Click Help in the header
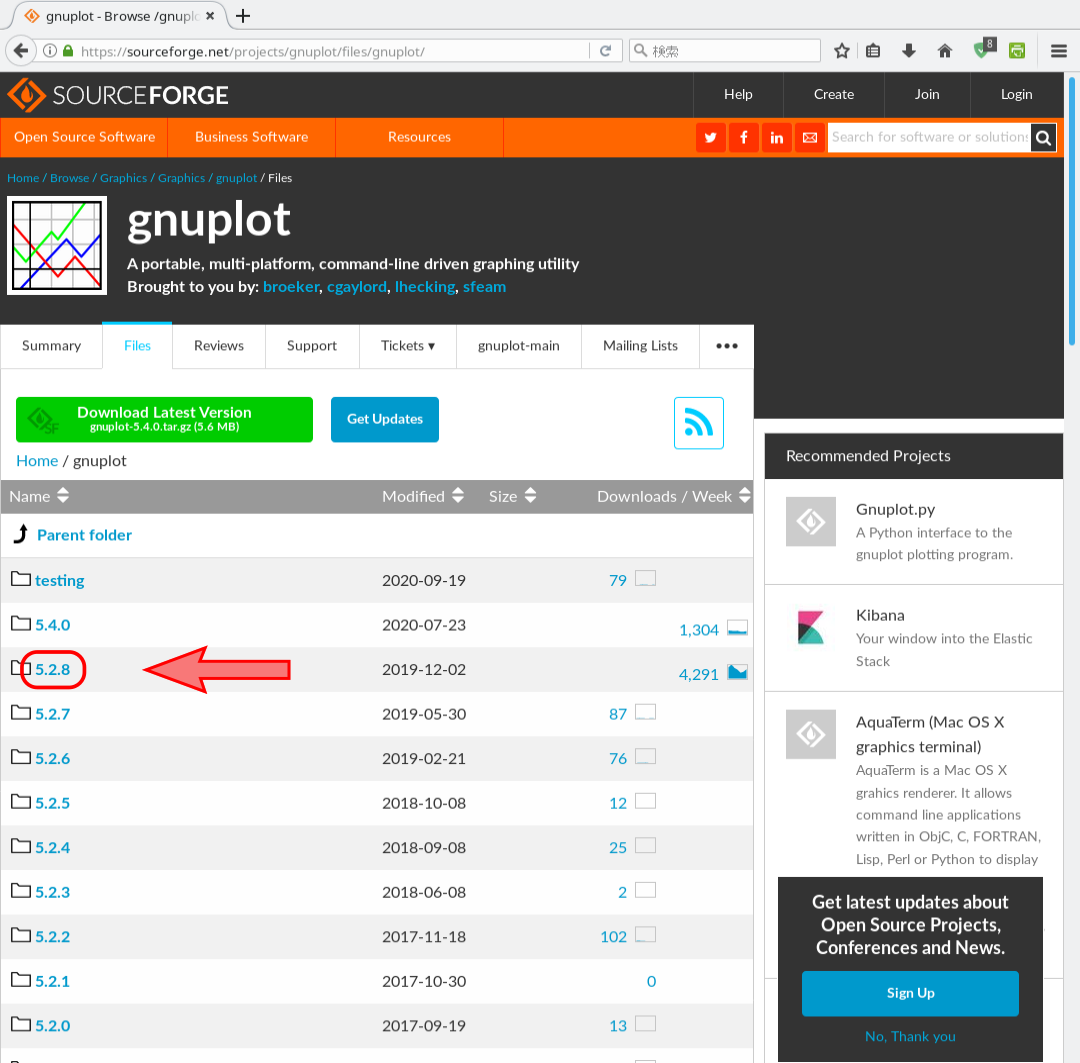The width and height of the screenshot is (1080, 1063). click(x=738, y=94)
